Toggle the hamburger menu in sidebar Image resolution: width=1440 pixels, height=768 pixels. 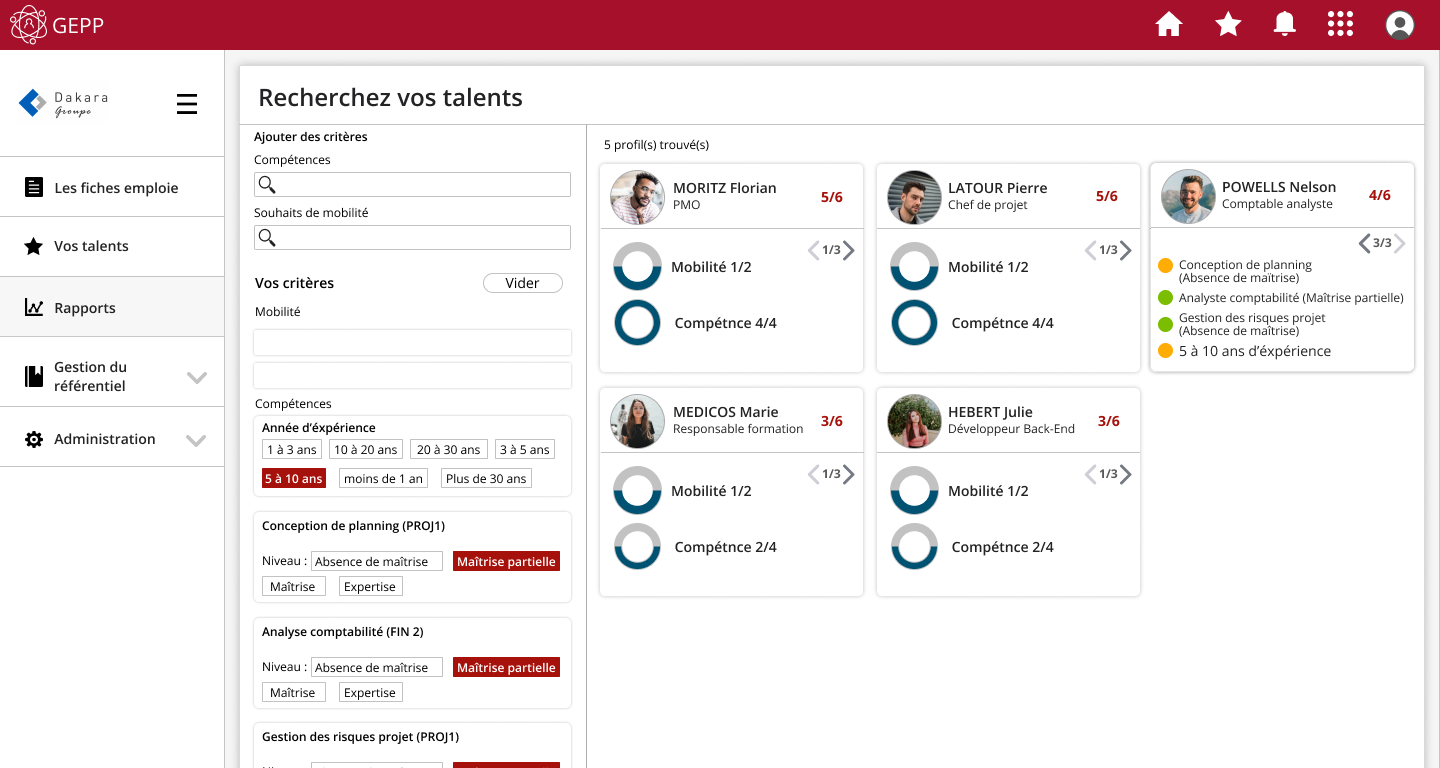[187, 104]
